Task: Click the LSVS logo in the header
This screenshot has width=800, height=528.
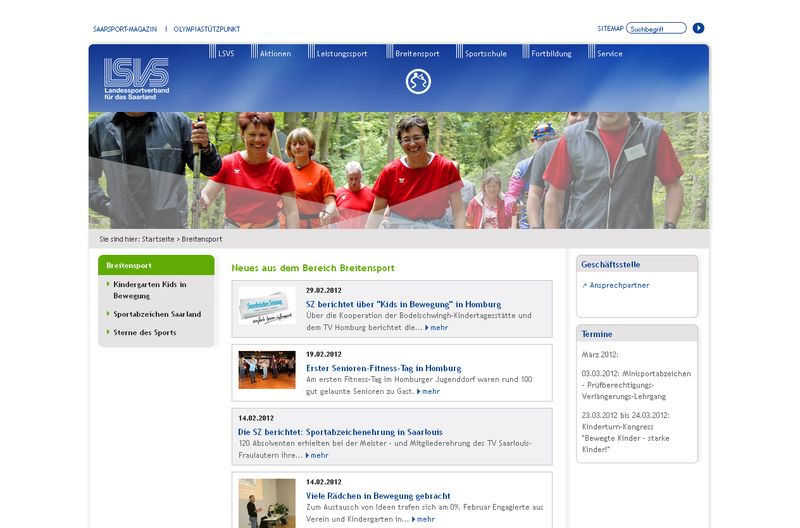Action: [x=136, y=78]
